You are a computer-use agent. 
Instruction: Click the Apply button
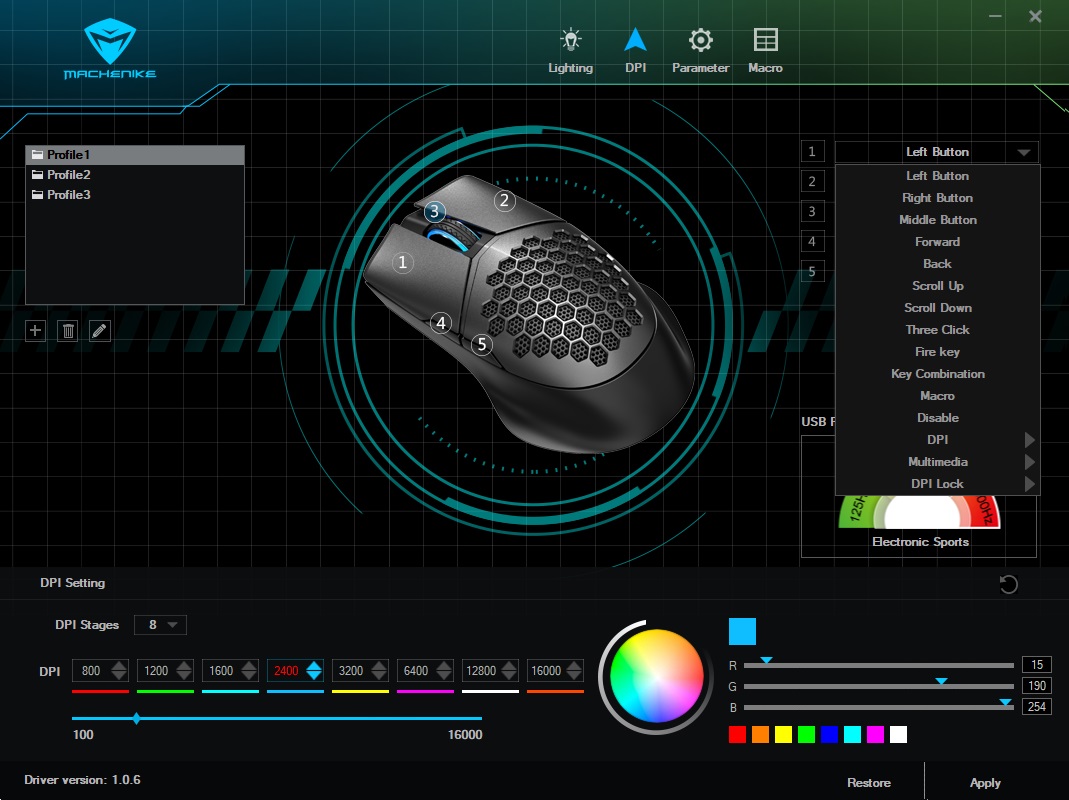(x=985, y=782)
